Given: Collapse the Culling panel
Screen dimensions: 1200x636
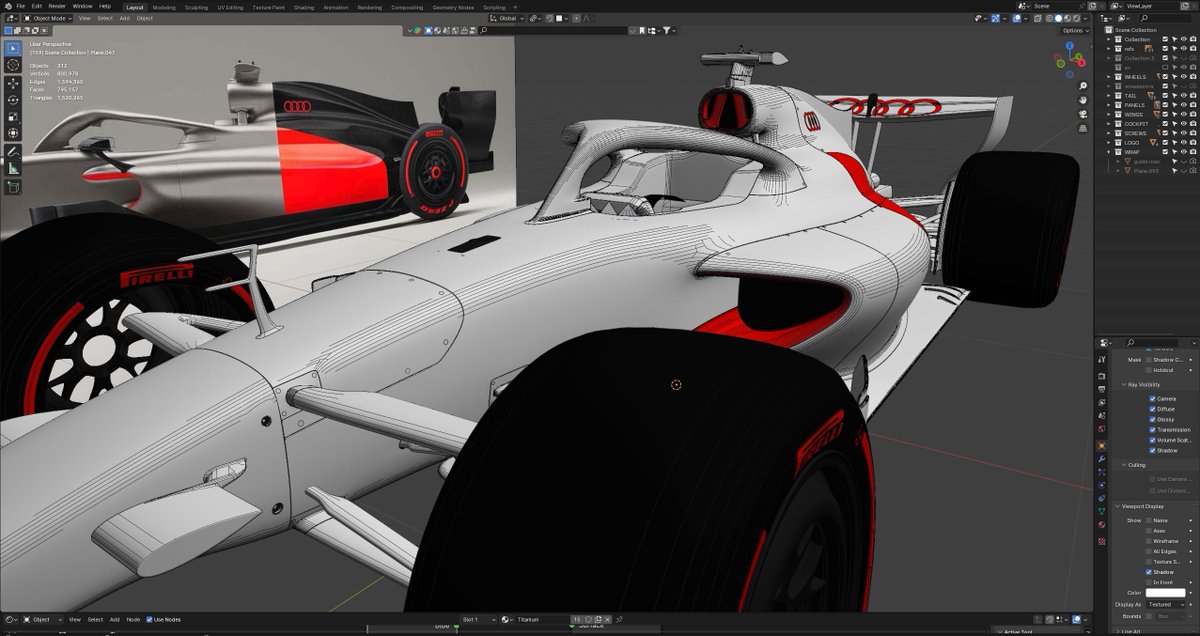Looking at the screenshot, I should pyautogui.click(x=1124, y=465).
